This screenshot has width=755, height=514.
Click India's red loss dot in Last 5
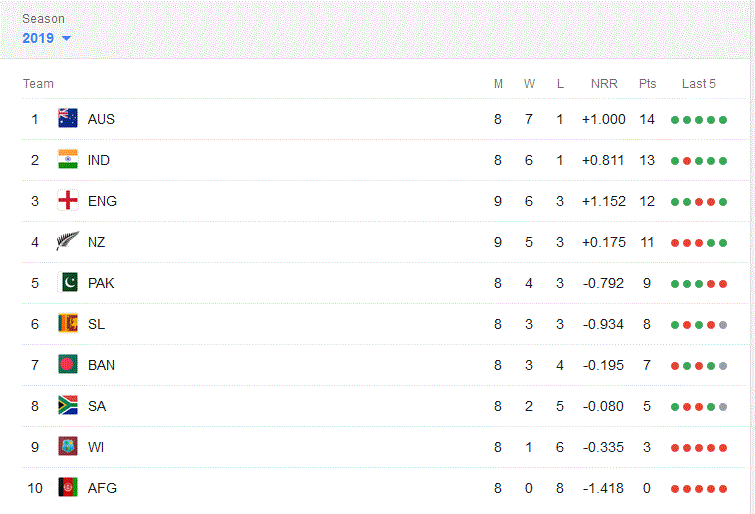point(687,161)
